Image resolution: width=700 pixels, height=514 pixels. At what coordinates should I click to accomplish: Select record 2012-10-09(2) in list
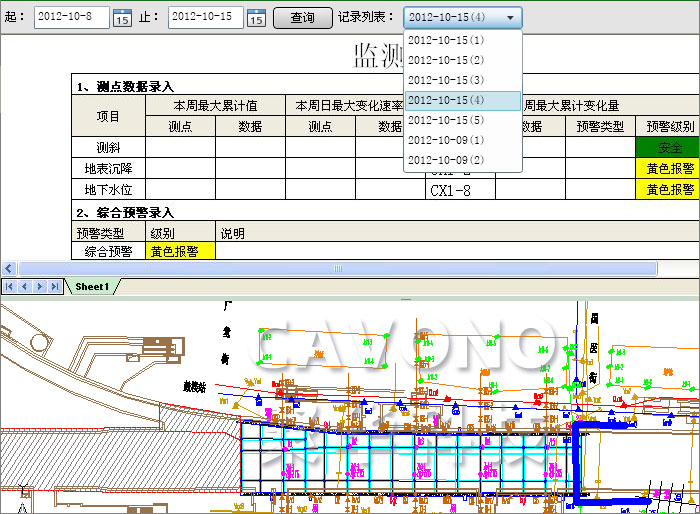click(463, 160)
